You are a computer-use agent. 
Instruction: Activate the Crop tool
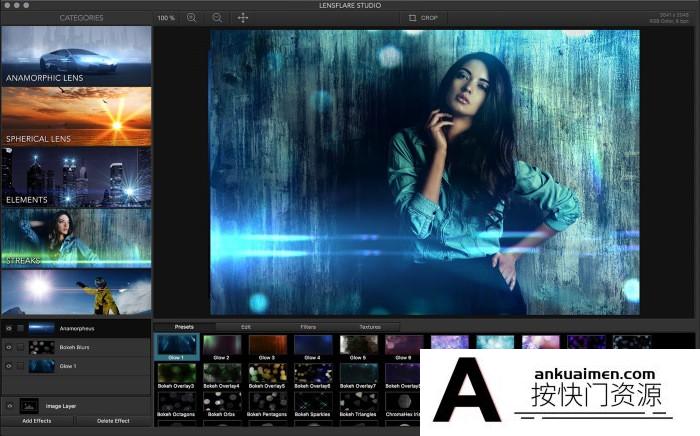tap(423, 18)
